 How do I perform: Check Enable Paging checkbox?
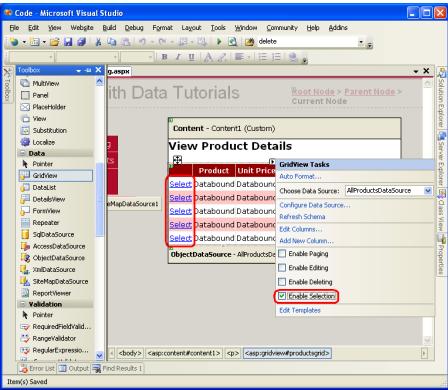pyautogui.click(x=282, y=254)
